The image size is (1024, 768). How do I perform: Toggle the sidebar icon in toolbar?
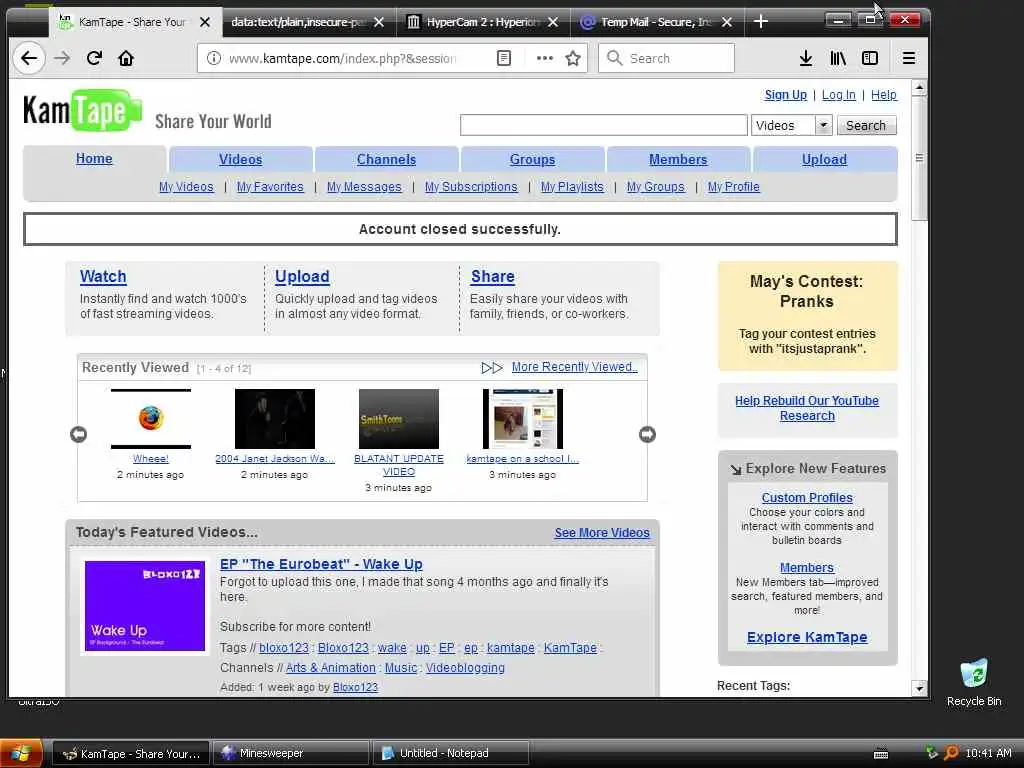[x=870, y=58]
